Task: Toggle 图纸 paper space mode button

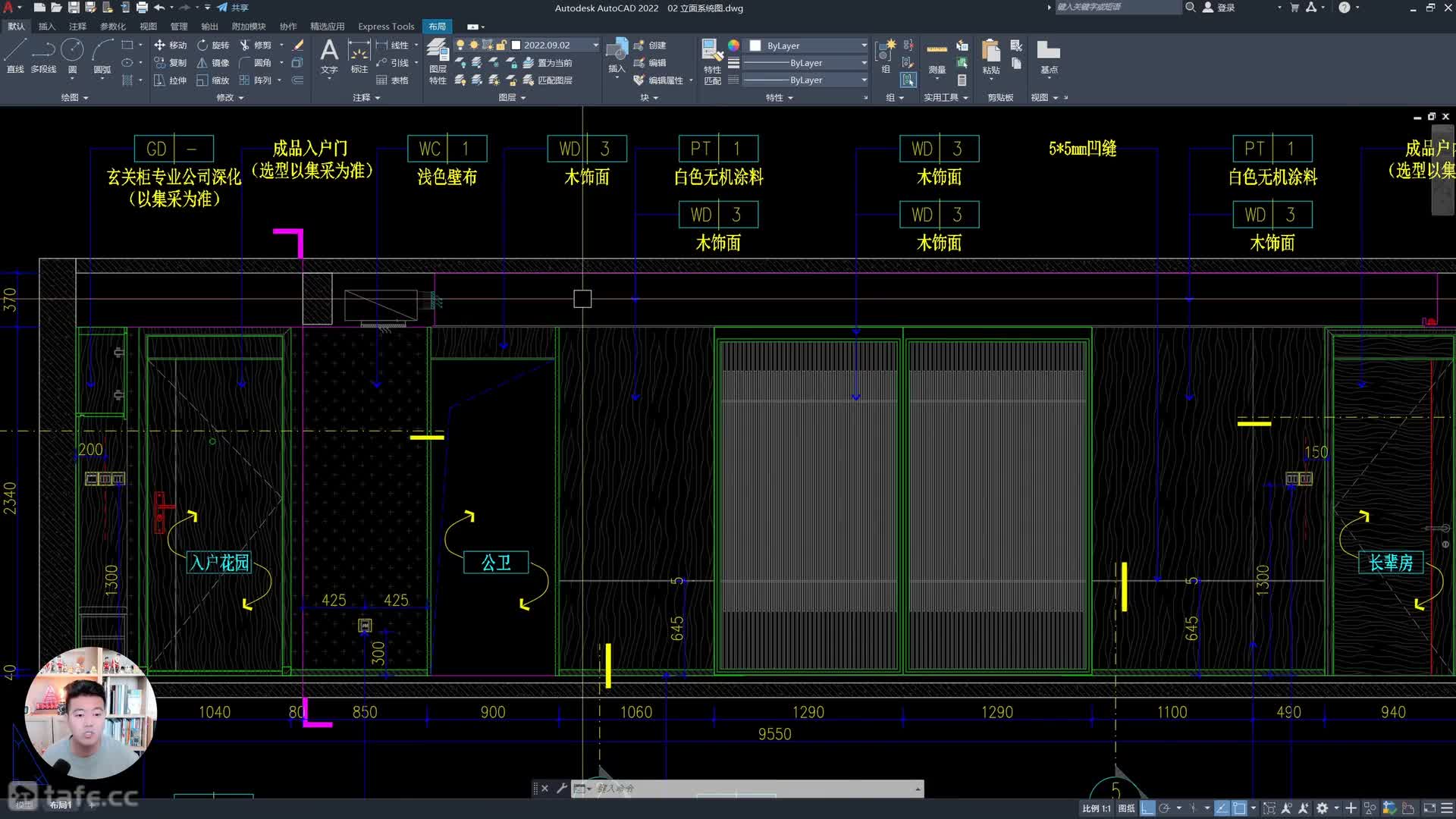Action: (x=1127, y=808)
